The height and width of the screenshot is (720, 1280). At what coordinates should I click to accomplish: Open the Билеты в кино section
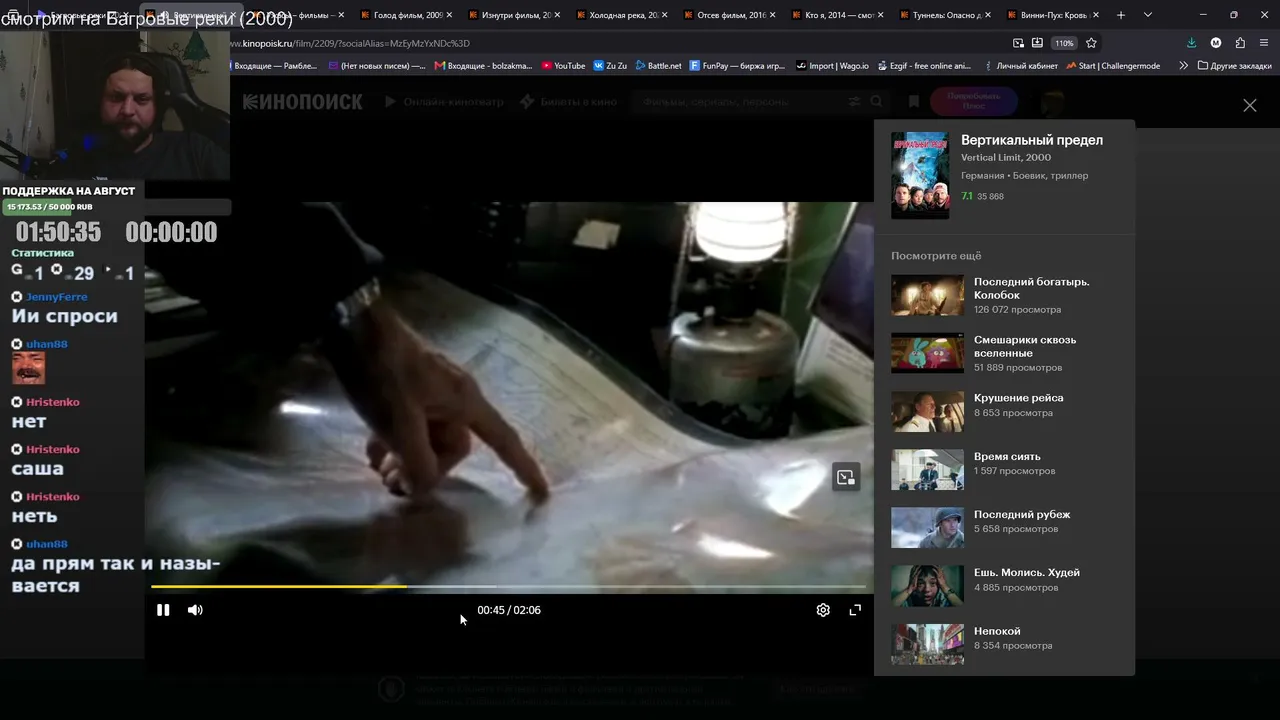pyautogui.click(x=569, y=101)
